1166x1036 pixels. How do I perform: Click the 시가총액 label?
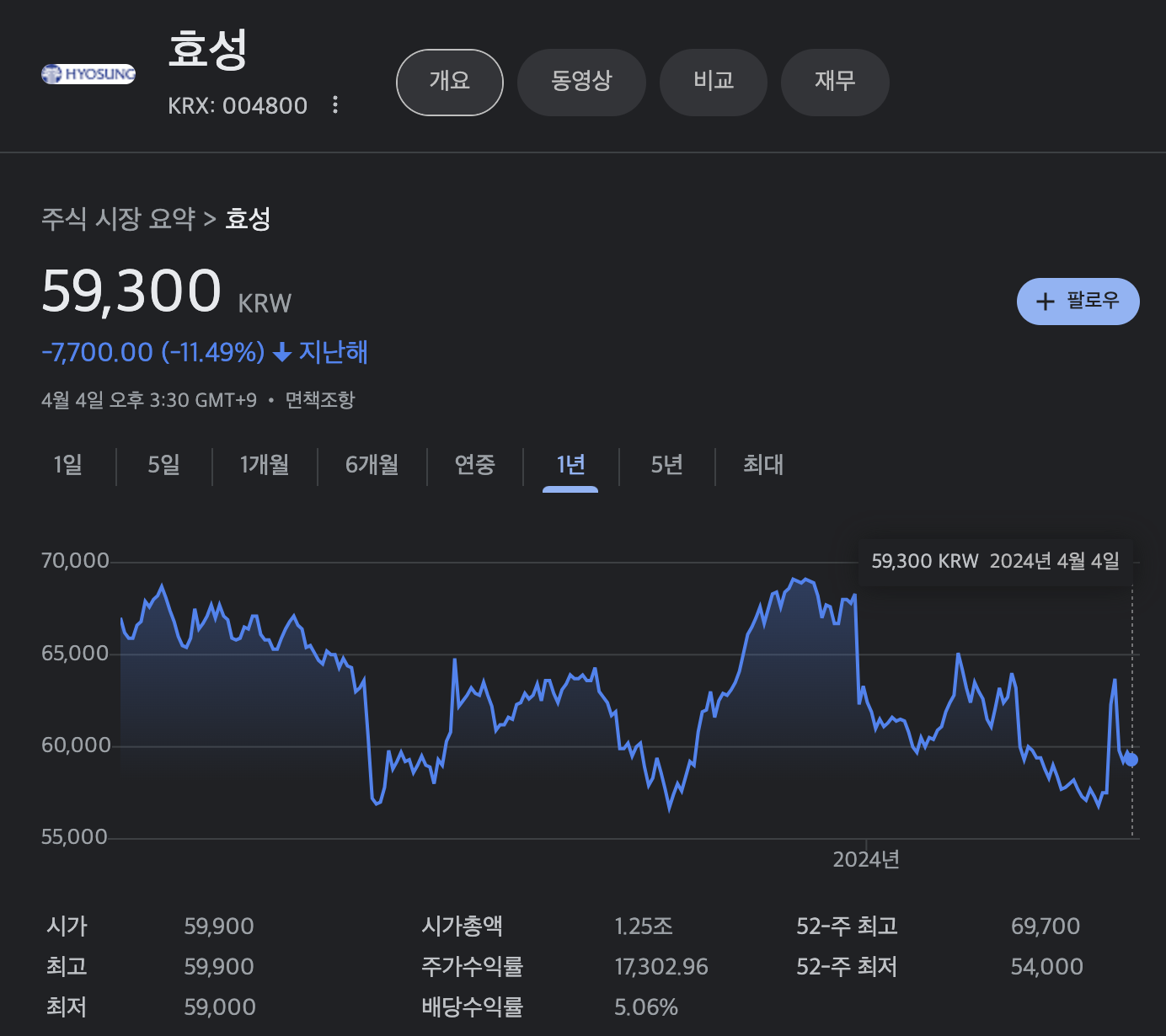tap(462, 927)
